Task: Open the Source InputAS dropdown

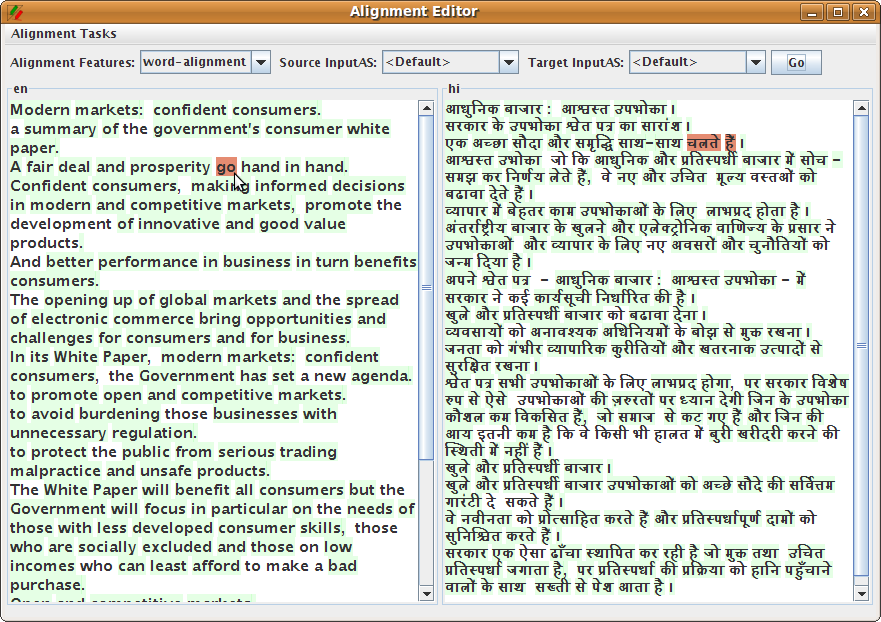Action: tap(508, 62)
